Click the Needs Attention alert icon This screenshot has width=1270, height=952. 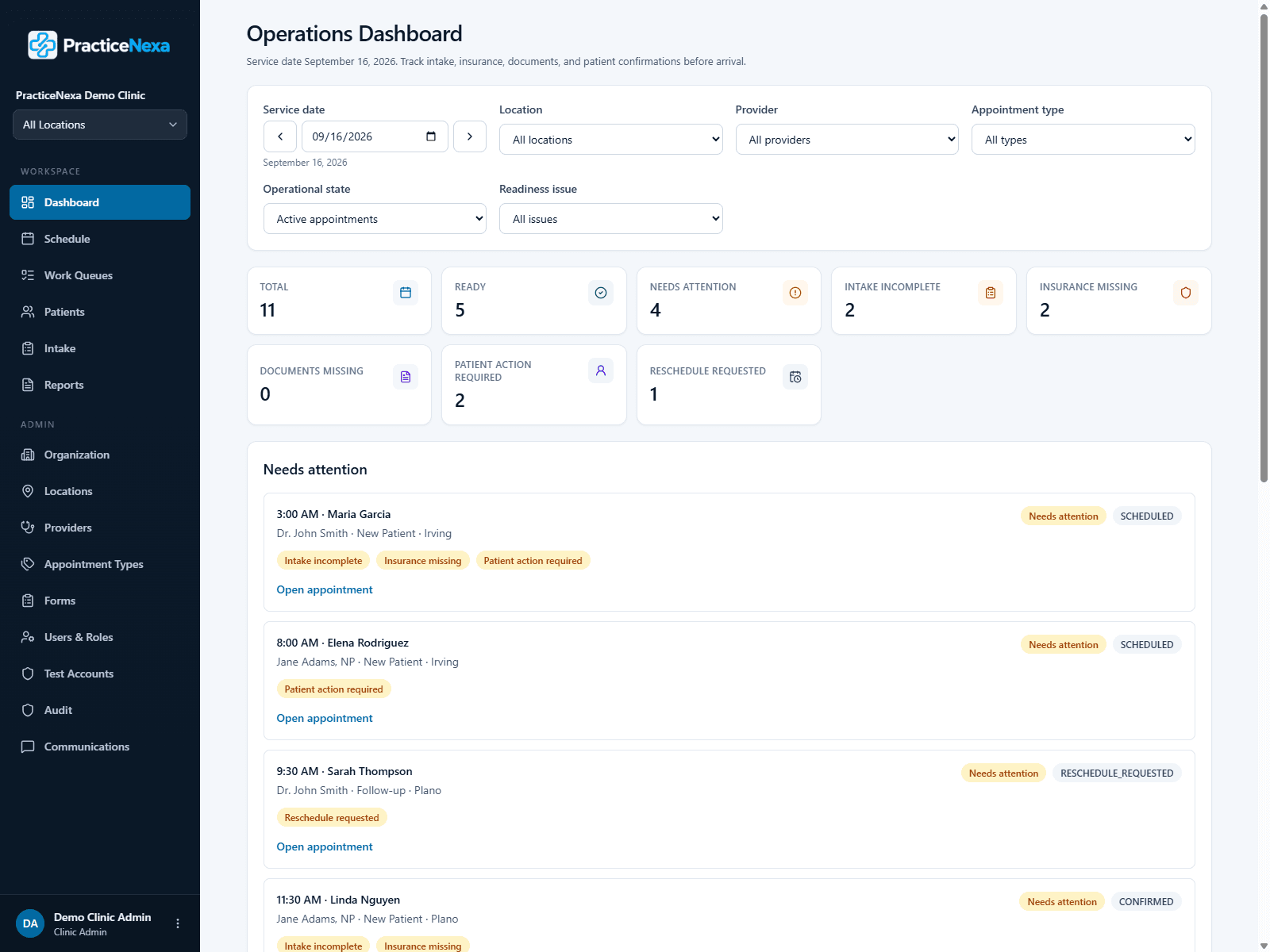pos(795,293)
